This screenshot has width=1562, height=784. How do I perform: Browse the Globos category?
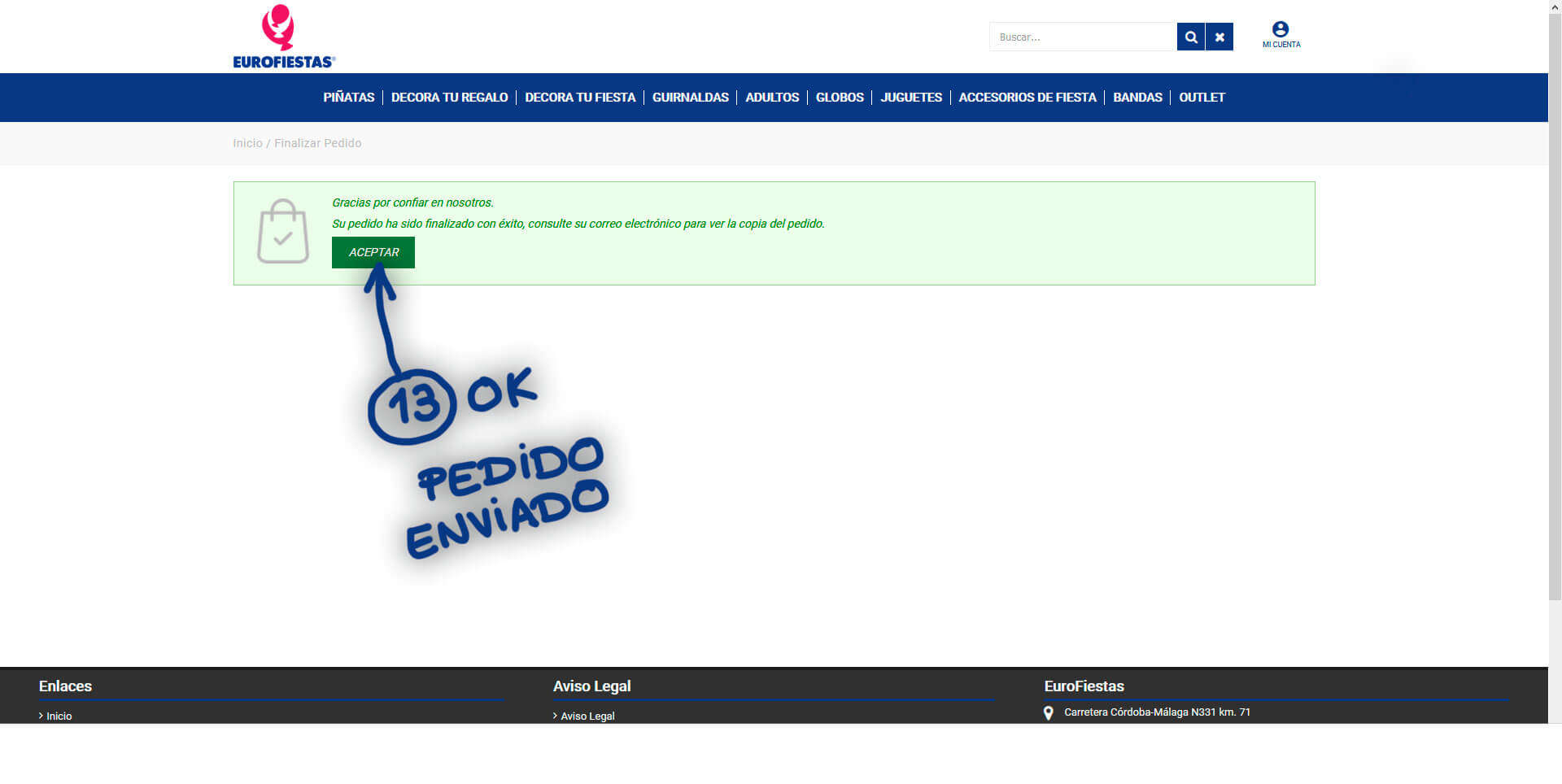(840, 98)
